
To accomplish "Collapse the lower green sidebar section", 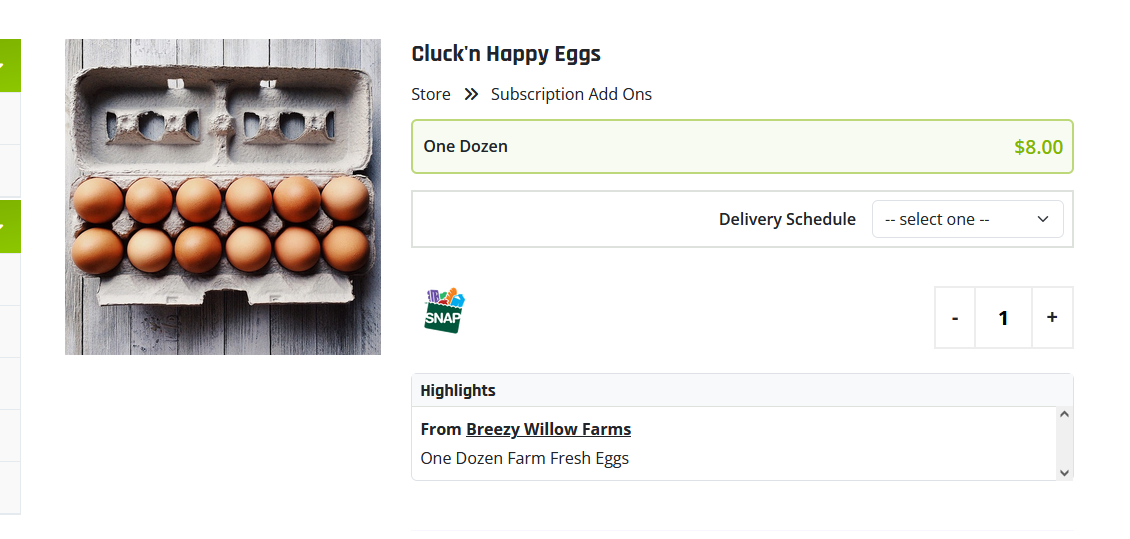I will (9, 226).
